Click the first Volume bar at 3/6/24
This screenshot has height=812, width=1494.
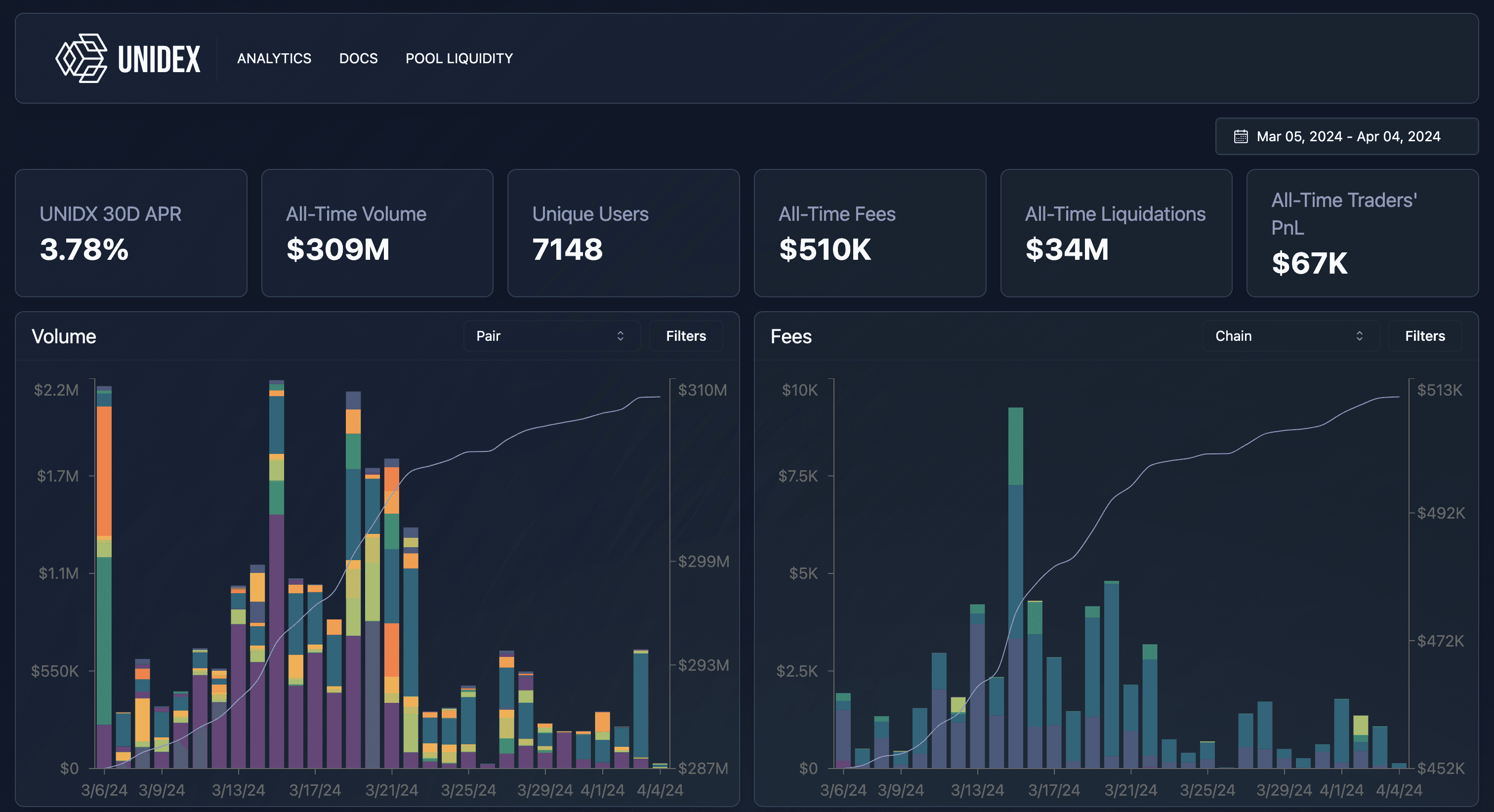104,577
